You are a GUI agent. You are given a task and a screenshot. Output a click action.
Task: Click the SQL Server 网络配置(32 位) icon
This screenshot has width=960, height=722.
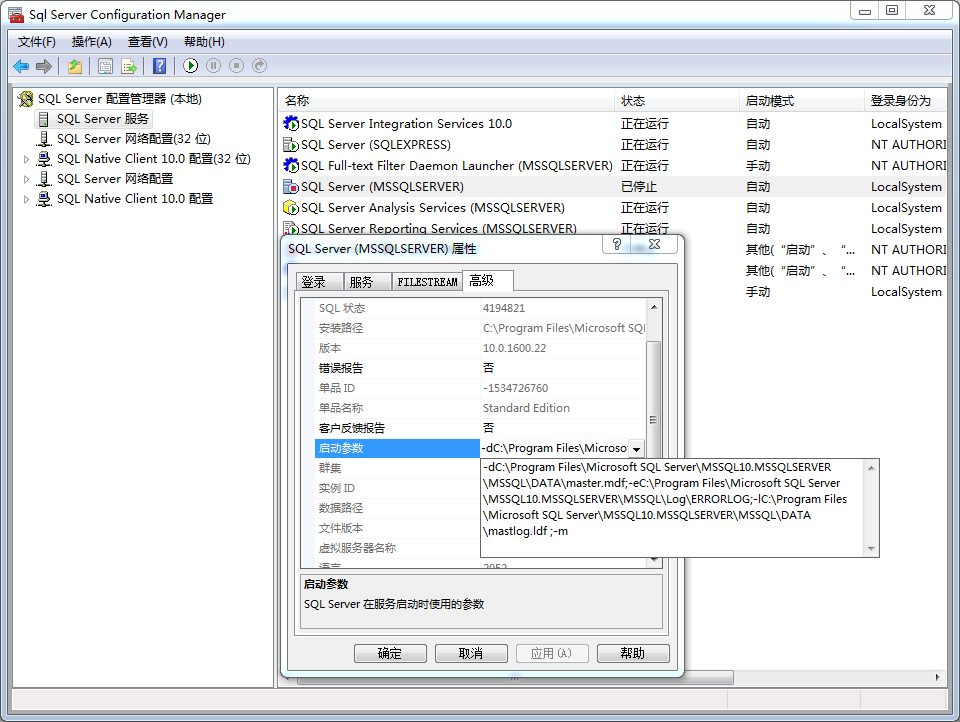point(44,139)
